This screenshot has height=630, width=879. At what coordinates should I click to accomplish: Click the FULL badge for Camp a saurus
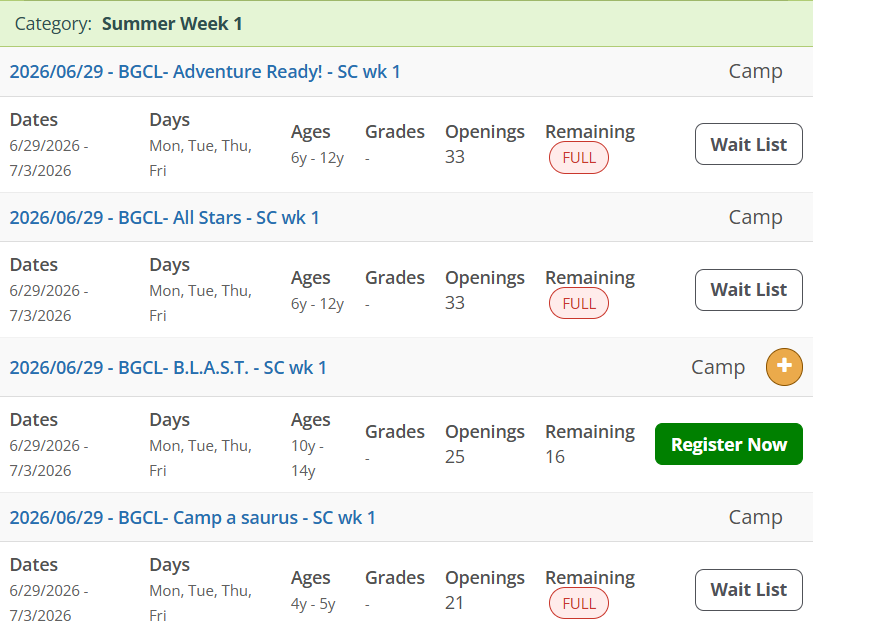coord(579,604)
